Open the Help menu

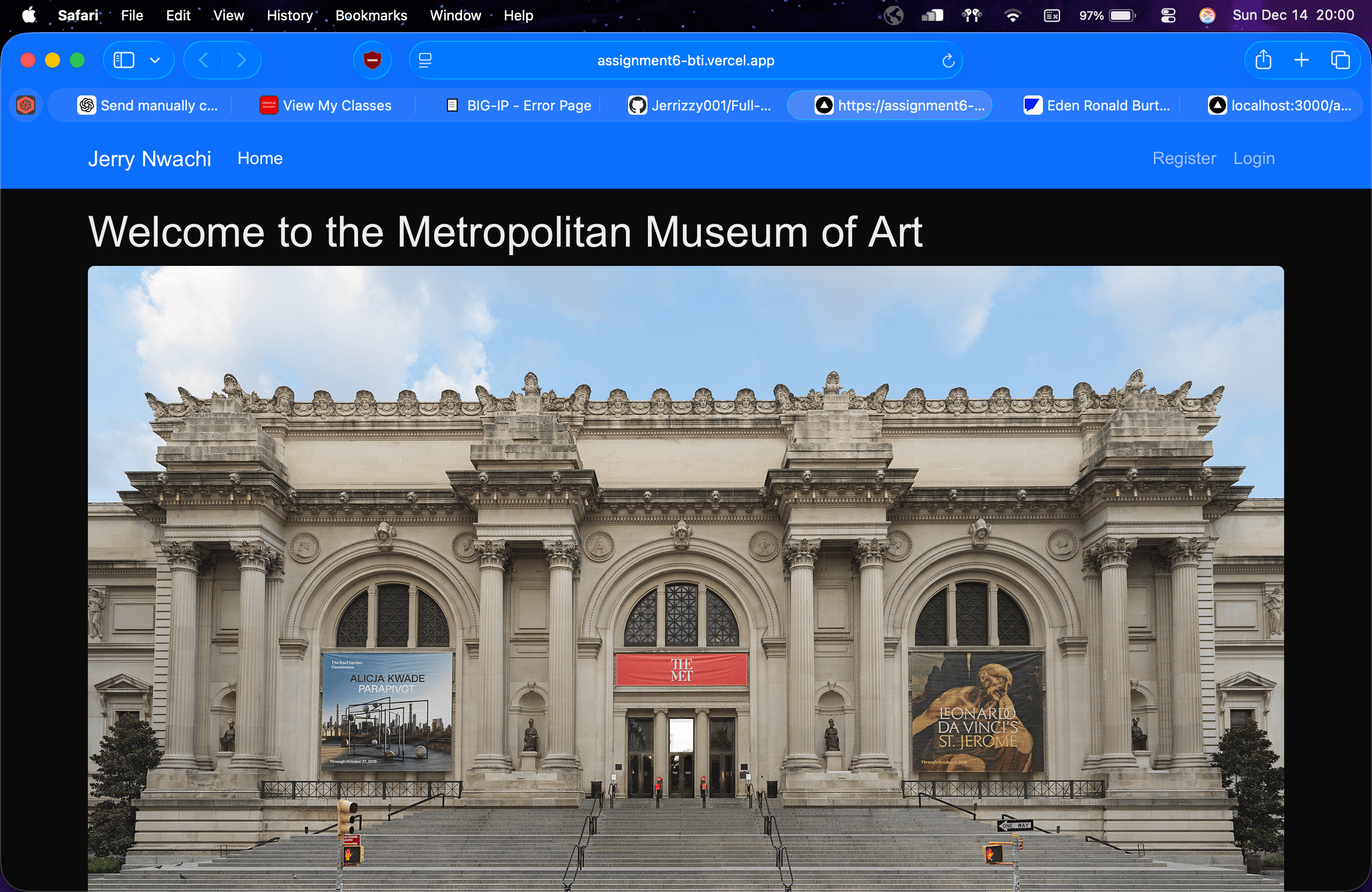(x=518, y=16)
